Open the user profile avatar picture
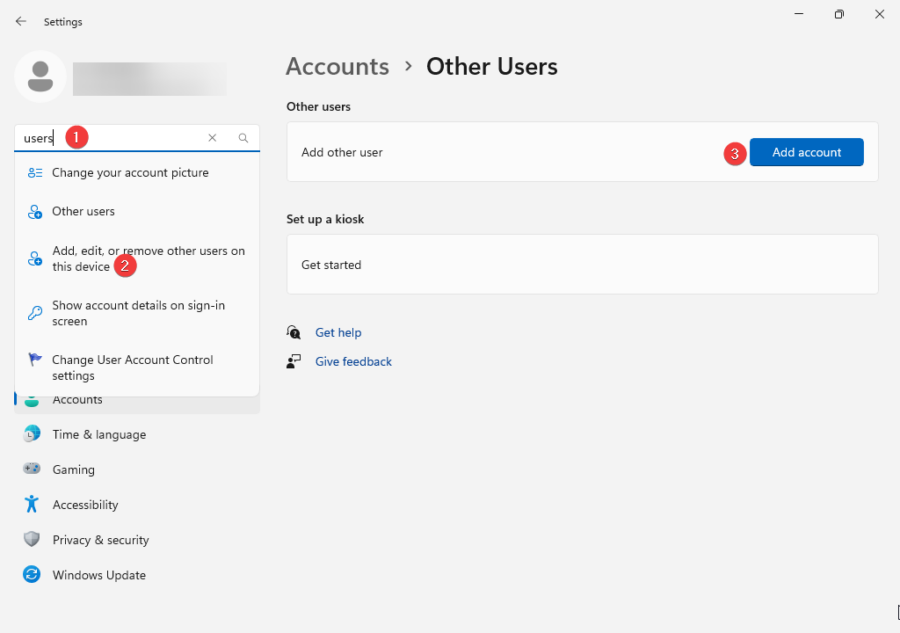This screenshot has width=900, height=633. tap(41, 77)
